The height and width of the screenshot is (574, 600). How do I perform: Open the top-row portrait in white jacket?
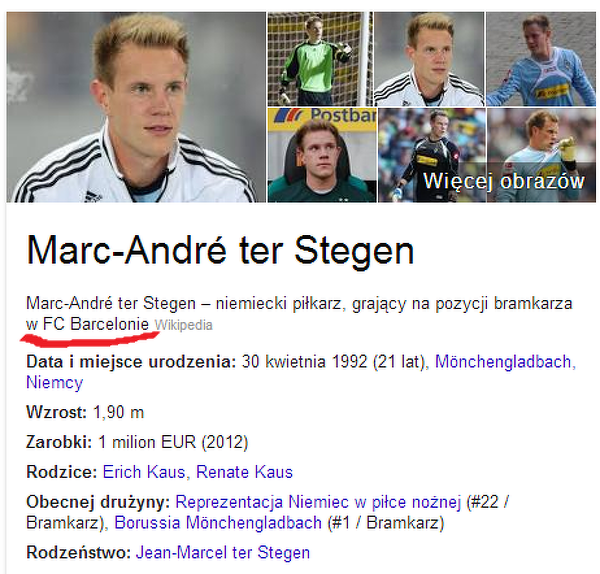tap(429, 59)
